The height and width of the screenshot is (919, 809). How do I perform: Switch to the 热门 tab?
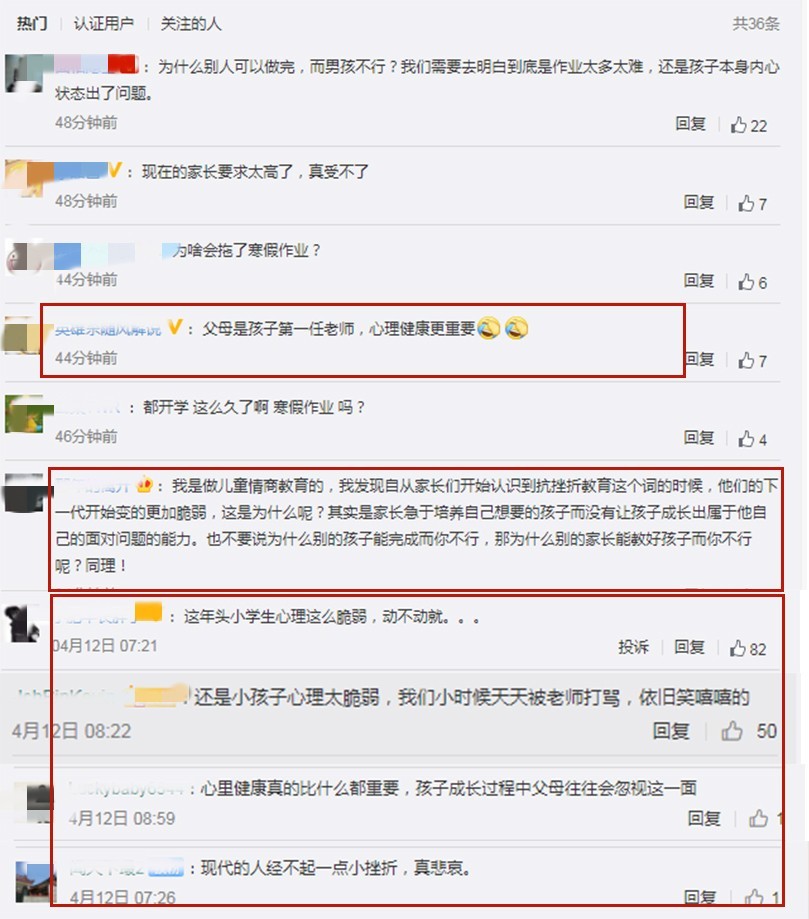point(32,23)
